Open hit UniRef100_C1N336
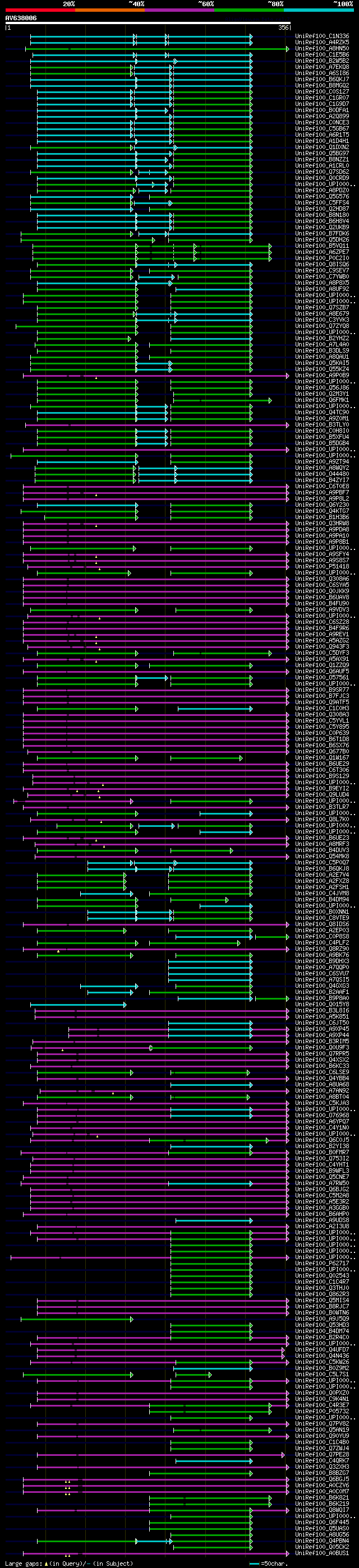 click(x=322, y=36)
